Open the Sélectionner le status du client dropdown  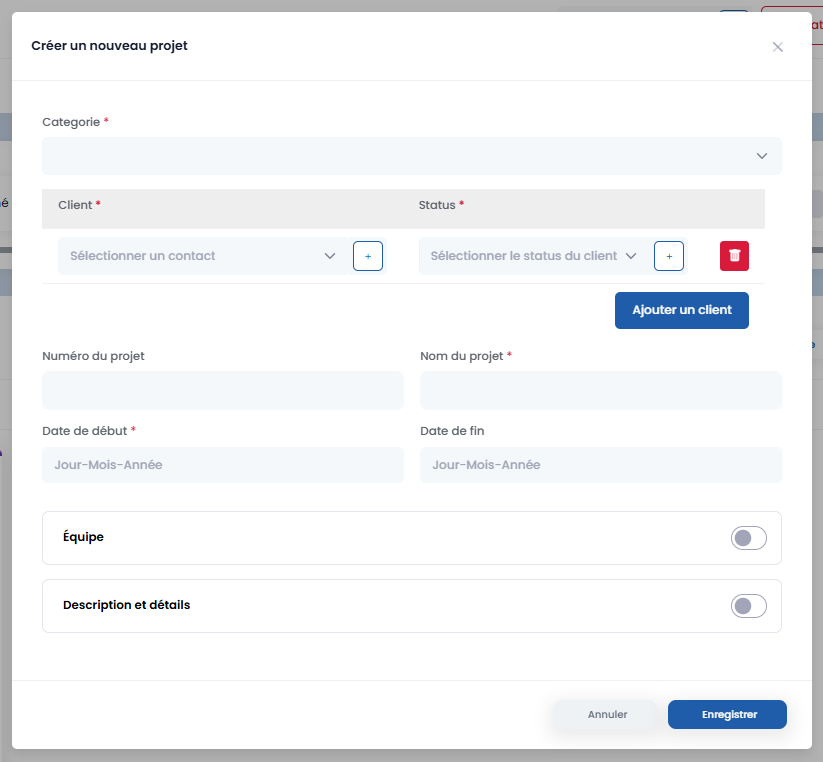[x=523, y=256]
